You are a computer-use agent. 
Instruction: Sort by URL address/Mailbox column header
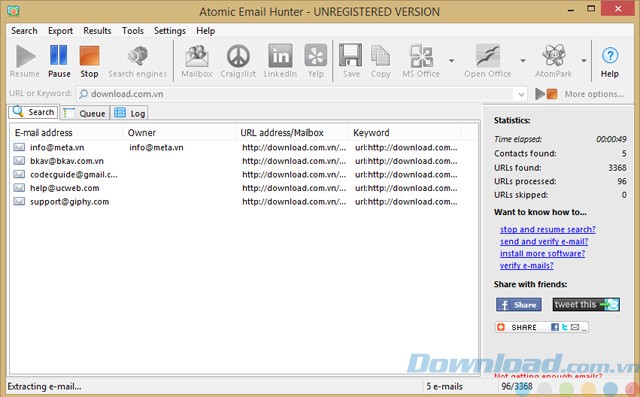[x=291, y=133]
